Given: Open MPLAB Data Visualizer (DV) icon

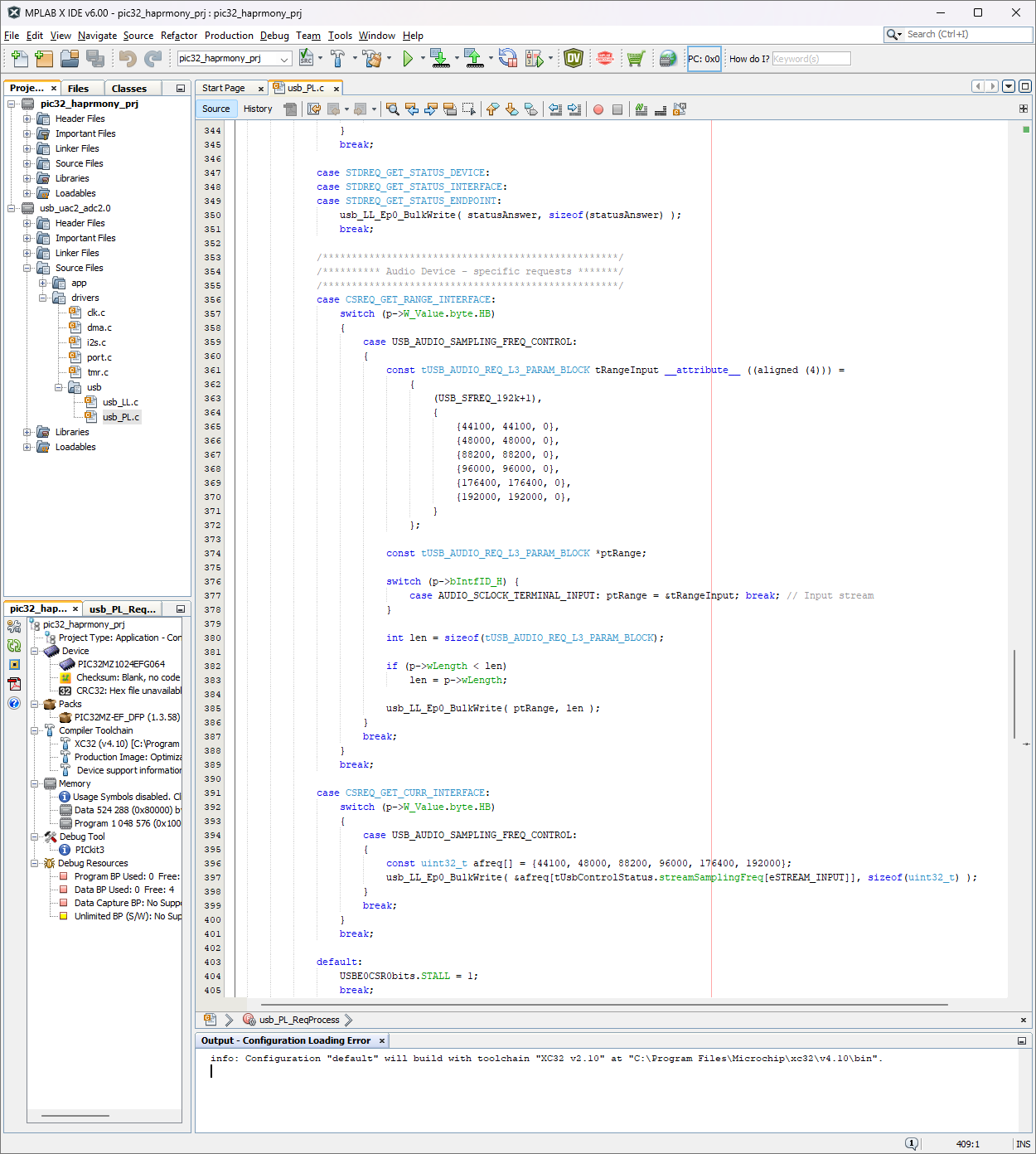Looking at the screenshot, I should 573,59.
